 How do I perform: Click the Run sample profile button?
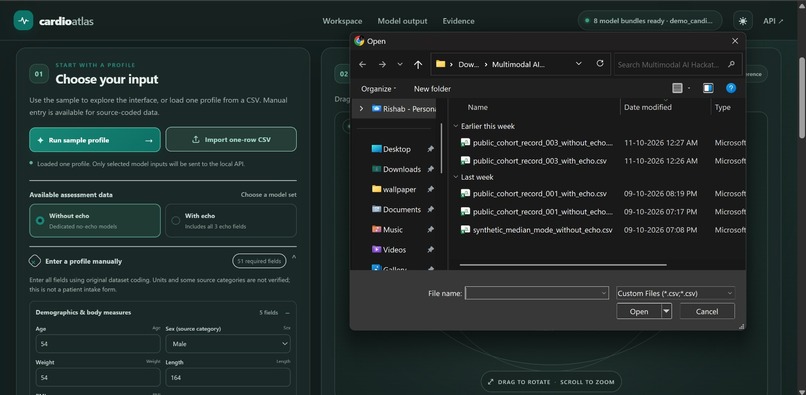pyautogui.click(x=95, y=140)
